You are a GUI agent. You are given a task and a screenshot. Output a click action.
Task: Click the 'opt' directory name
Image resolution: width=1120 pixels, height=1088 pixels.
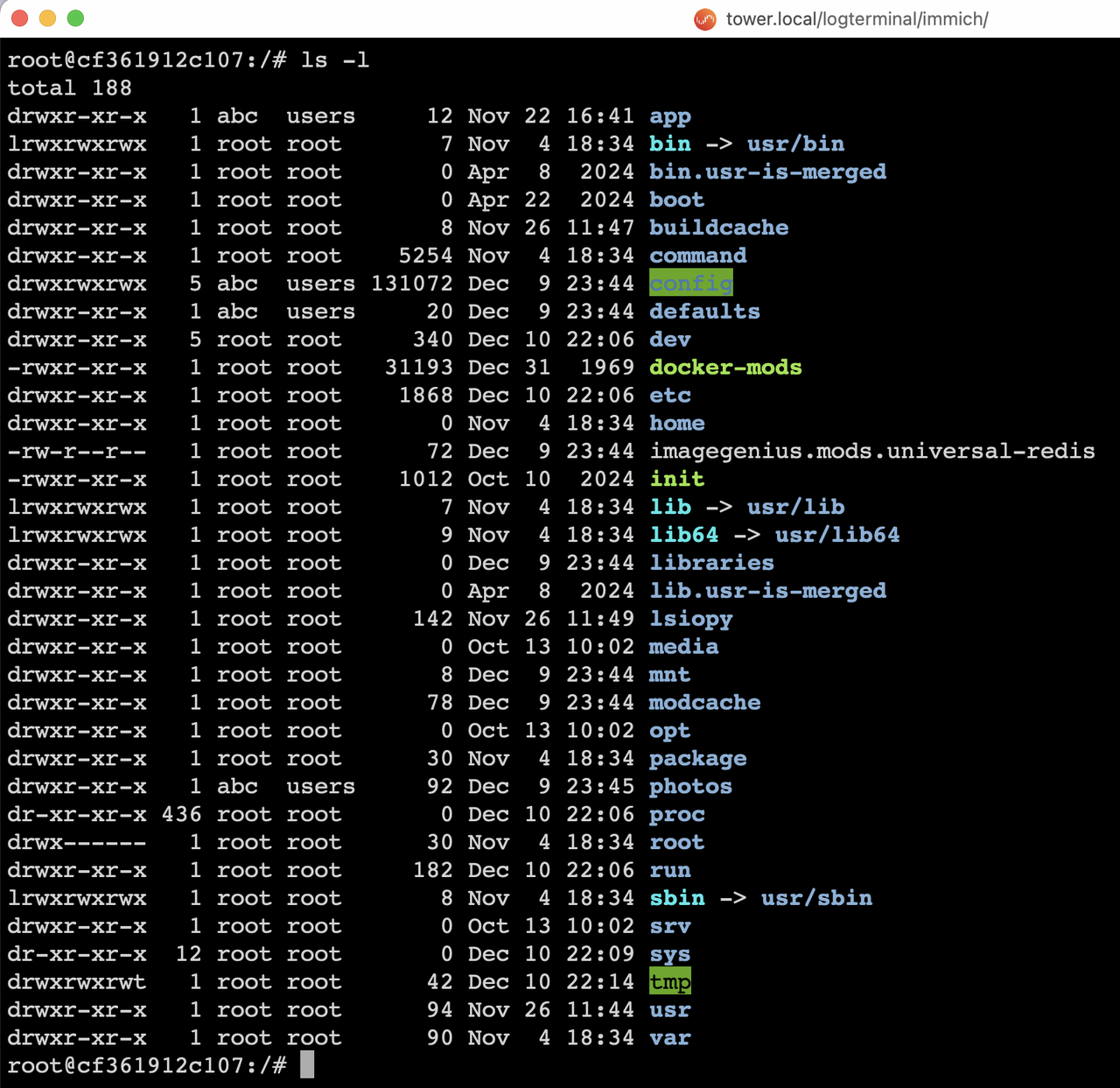[x=670, y=731]
